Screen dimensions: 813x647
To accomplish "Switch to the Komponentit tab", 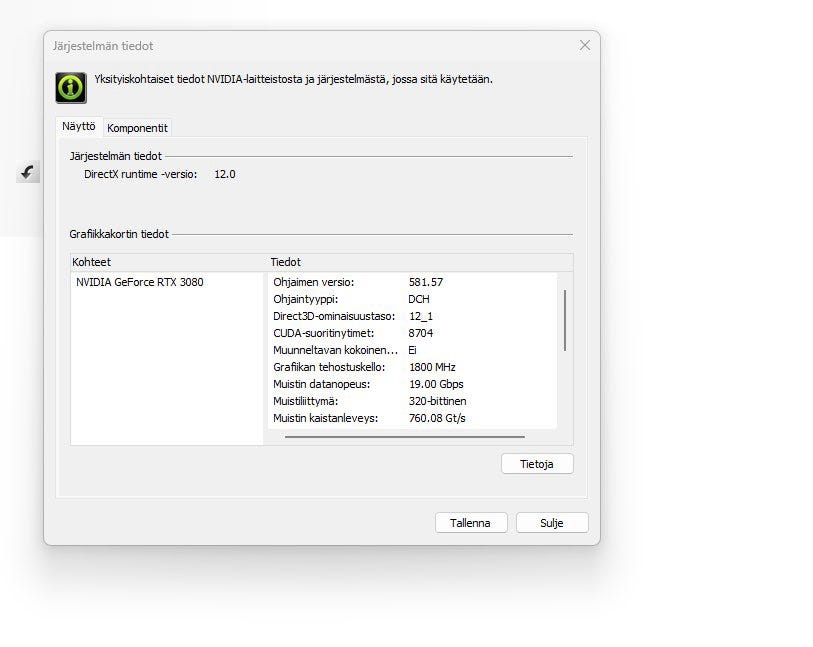I will point(137,128).
